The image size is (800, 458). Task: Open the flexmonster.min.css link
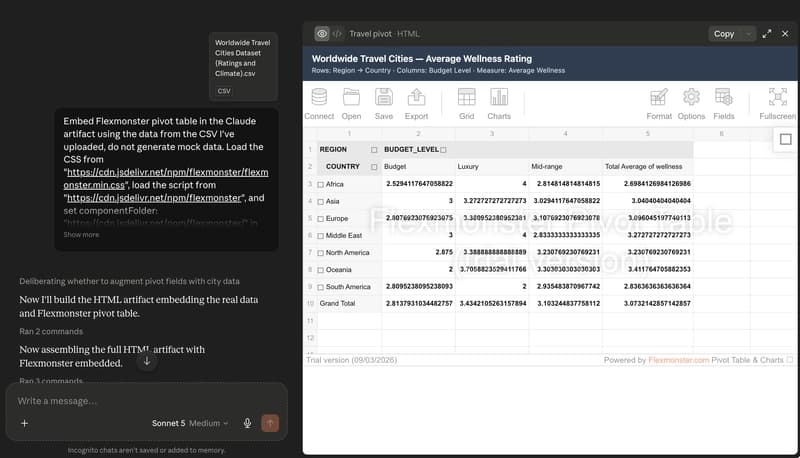coord(167,179)
